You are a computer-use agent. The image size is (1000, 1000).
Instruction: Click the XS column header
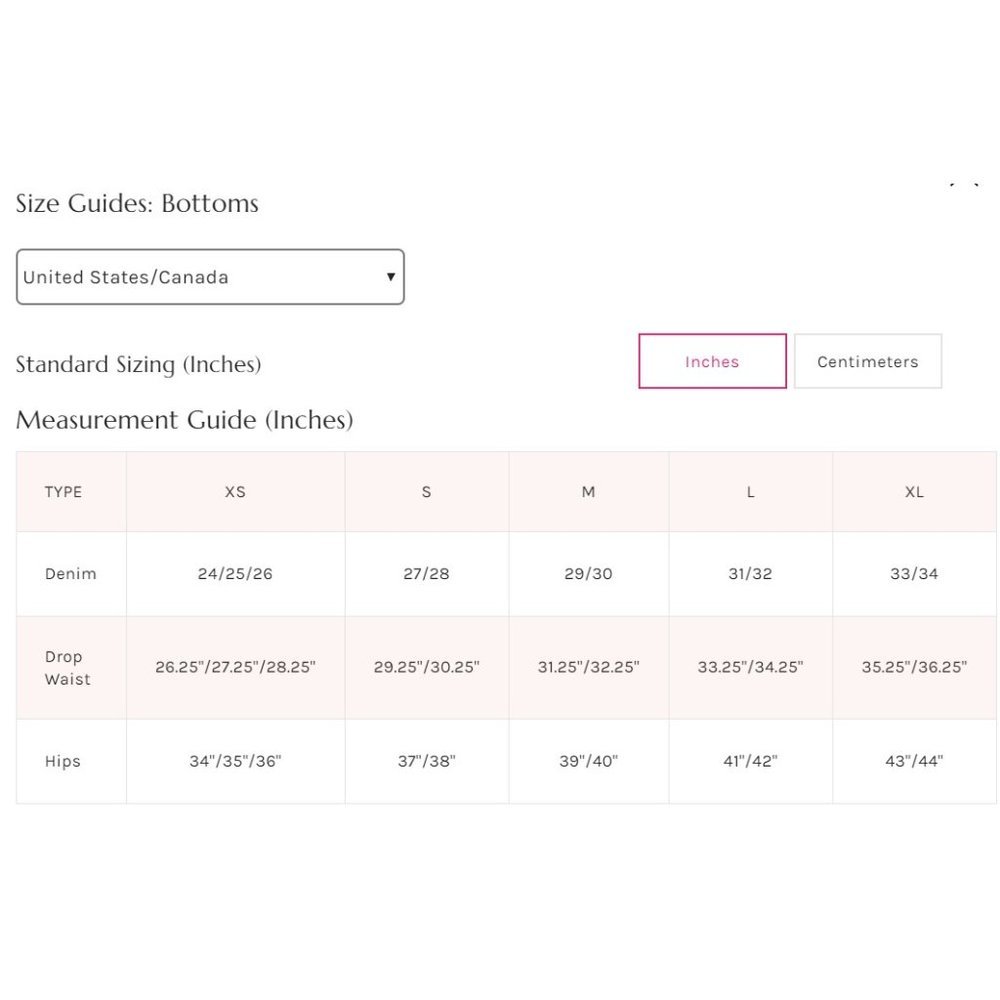tap(235, 492)
